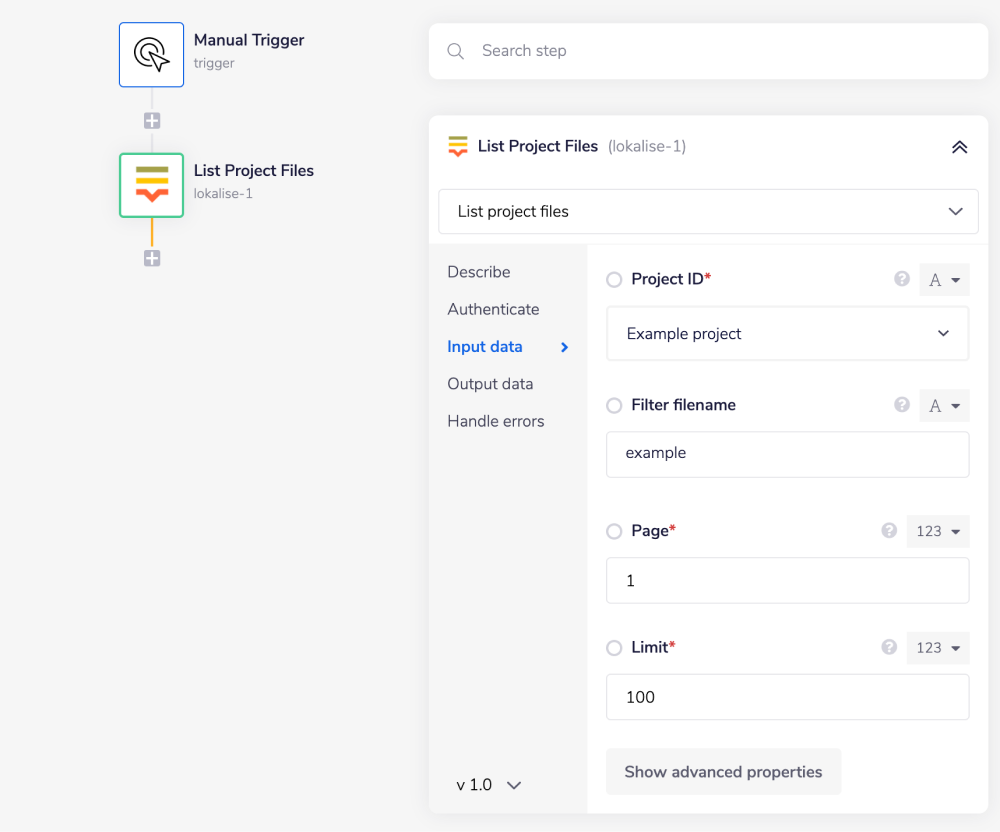This screenshot has width=1000, height=832.
Task: Open the v 1.0 version dropdown
Action: [x=489, y=785]
